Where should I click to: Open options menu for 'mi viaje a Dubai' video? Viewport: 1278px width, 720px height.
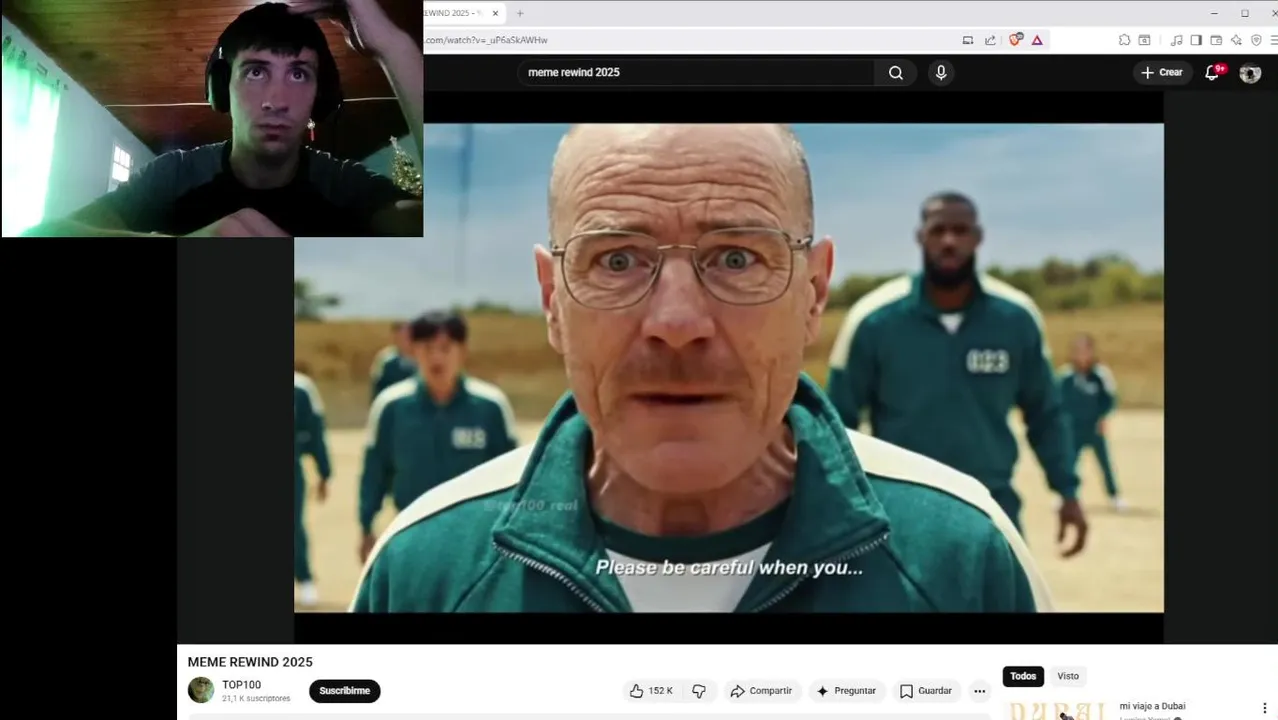click(1264, 708)
